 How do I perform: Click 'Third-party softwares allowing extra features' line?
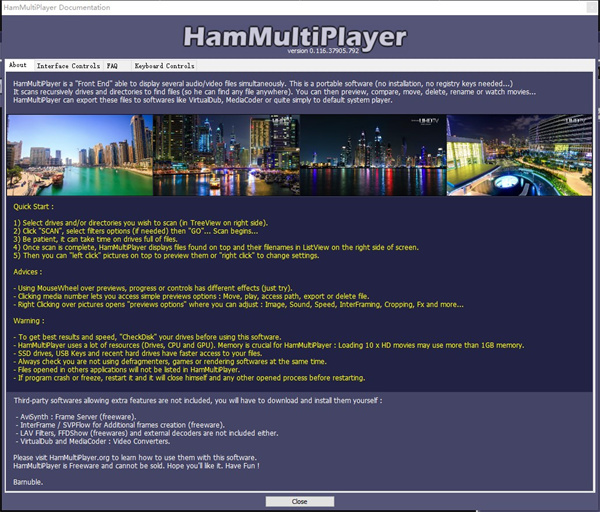coord(198,401)
